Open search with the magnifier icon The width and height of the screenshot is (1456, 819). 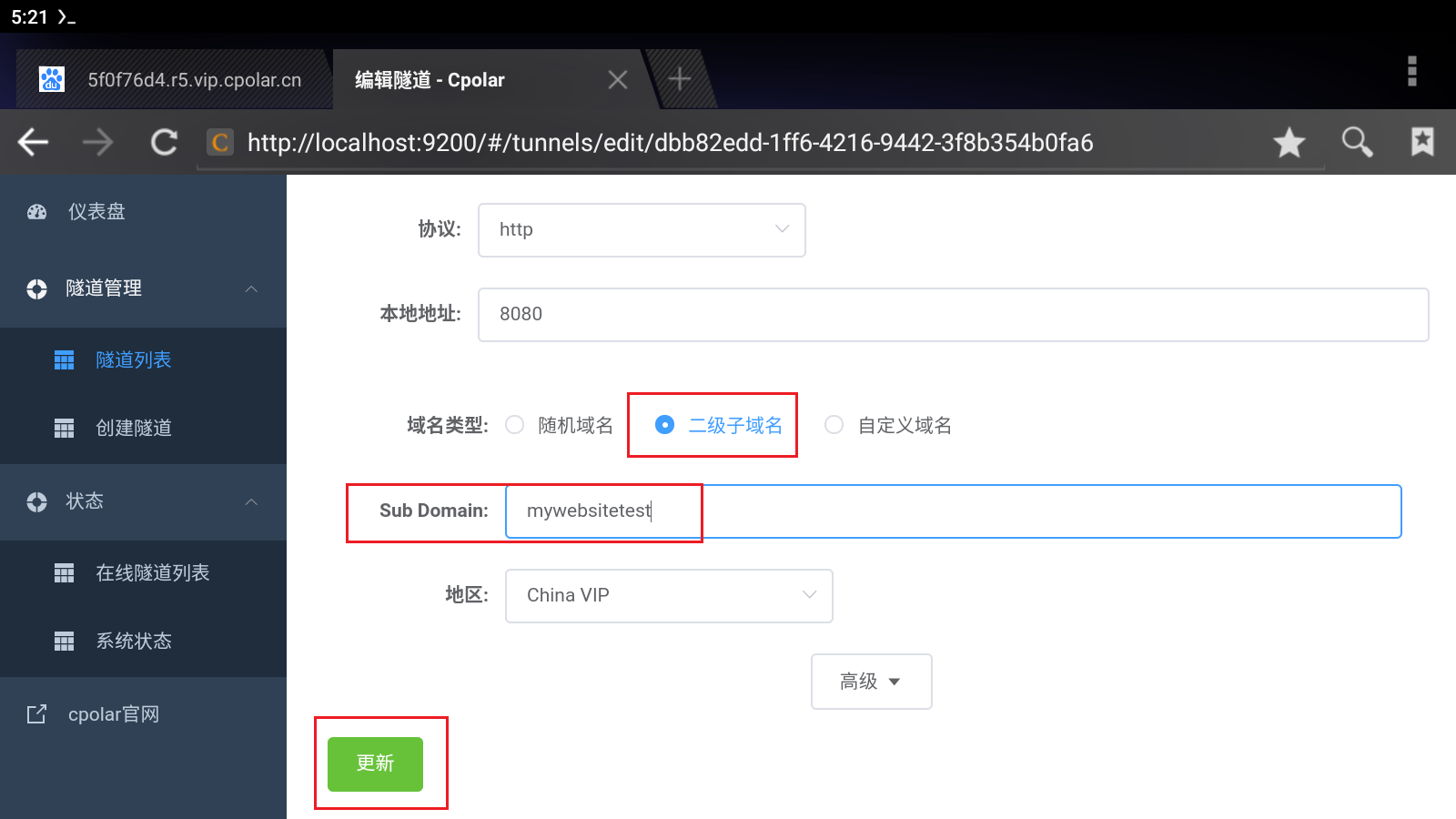[1357, 142]
